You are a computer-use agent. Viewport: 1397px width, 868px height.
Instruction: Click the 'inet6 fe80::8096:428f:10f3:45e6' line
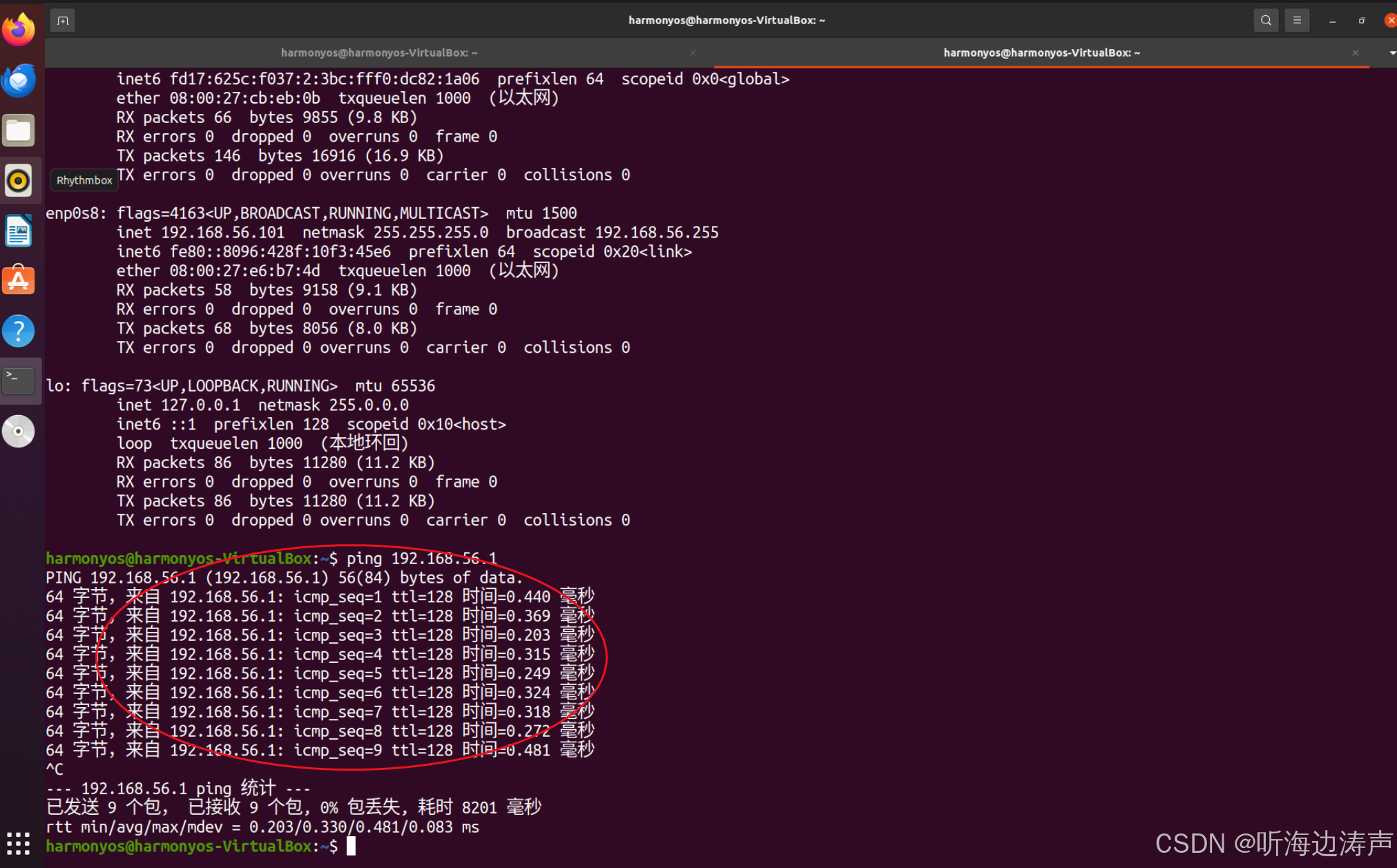pos(405,252)
